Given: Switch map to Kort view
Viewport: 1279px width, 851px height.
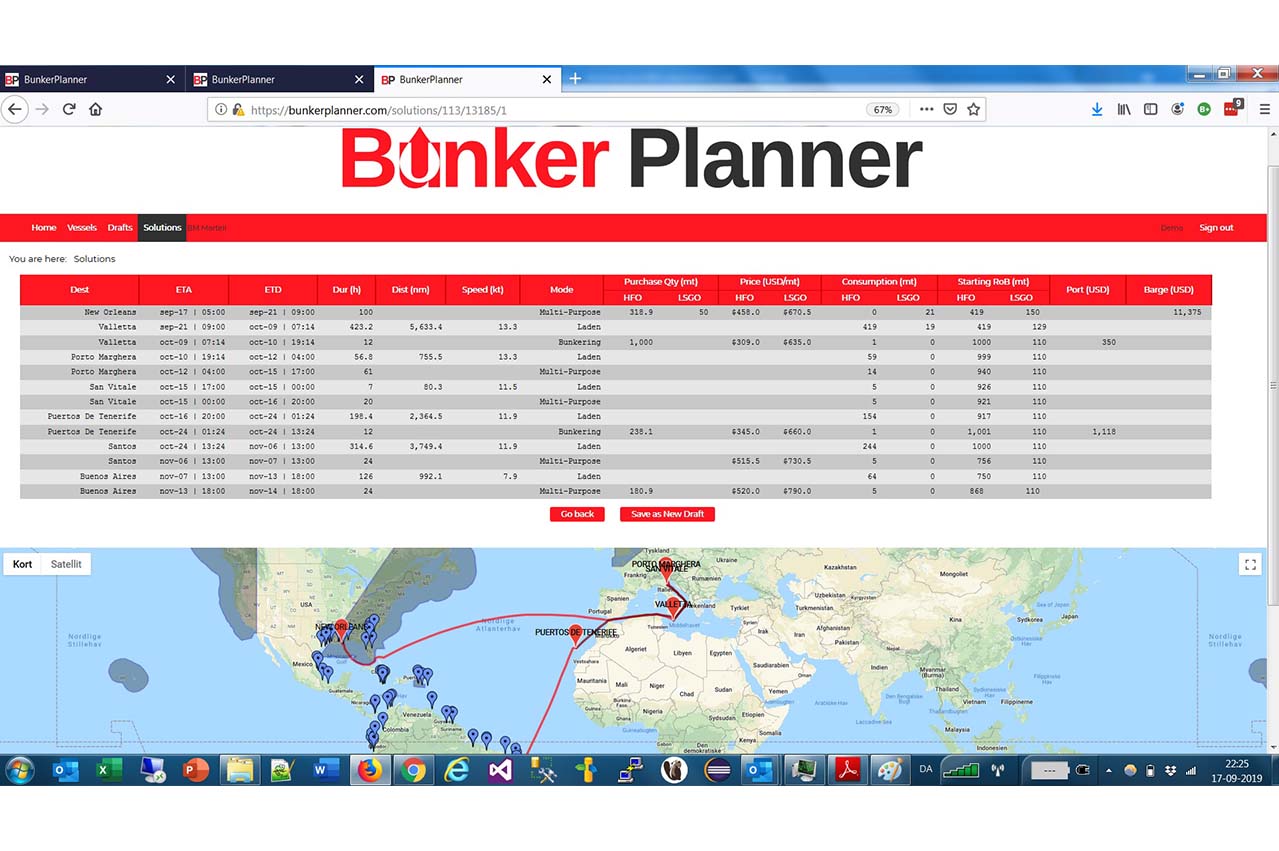Looking at the screenshot, I should 22,564.
